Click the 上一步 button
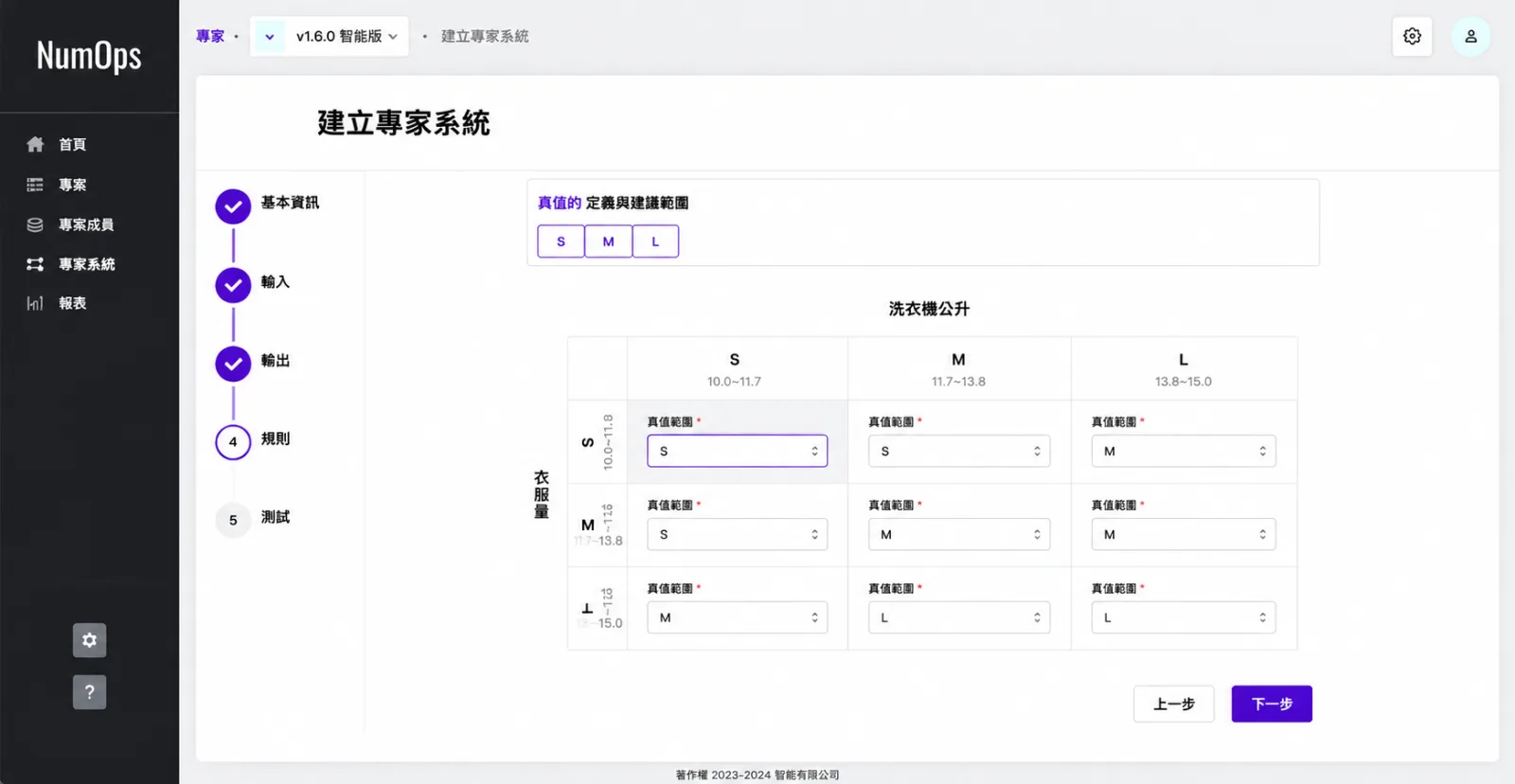 [x=1174, y=704]
